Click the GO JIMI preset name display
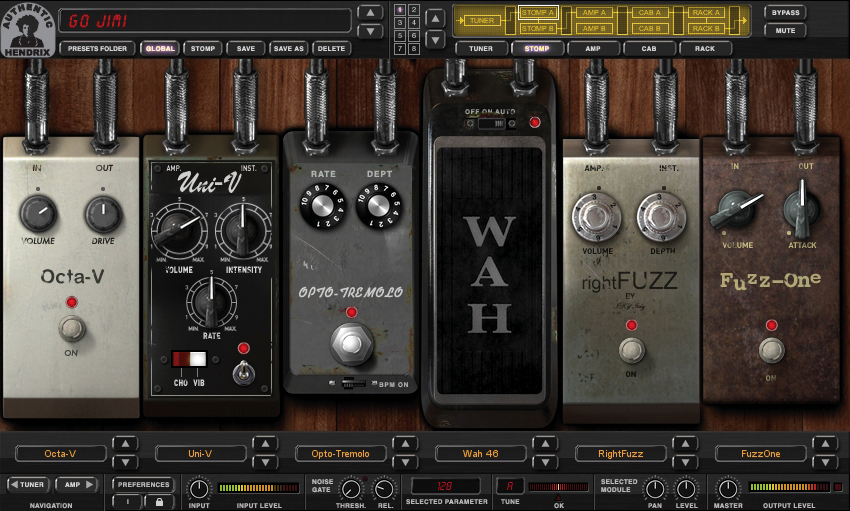The width and height of the screenshot is (850, 511). 205,21
